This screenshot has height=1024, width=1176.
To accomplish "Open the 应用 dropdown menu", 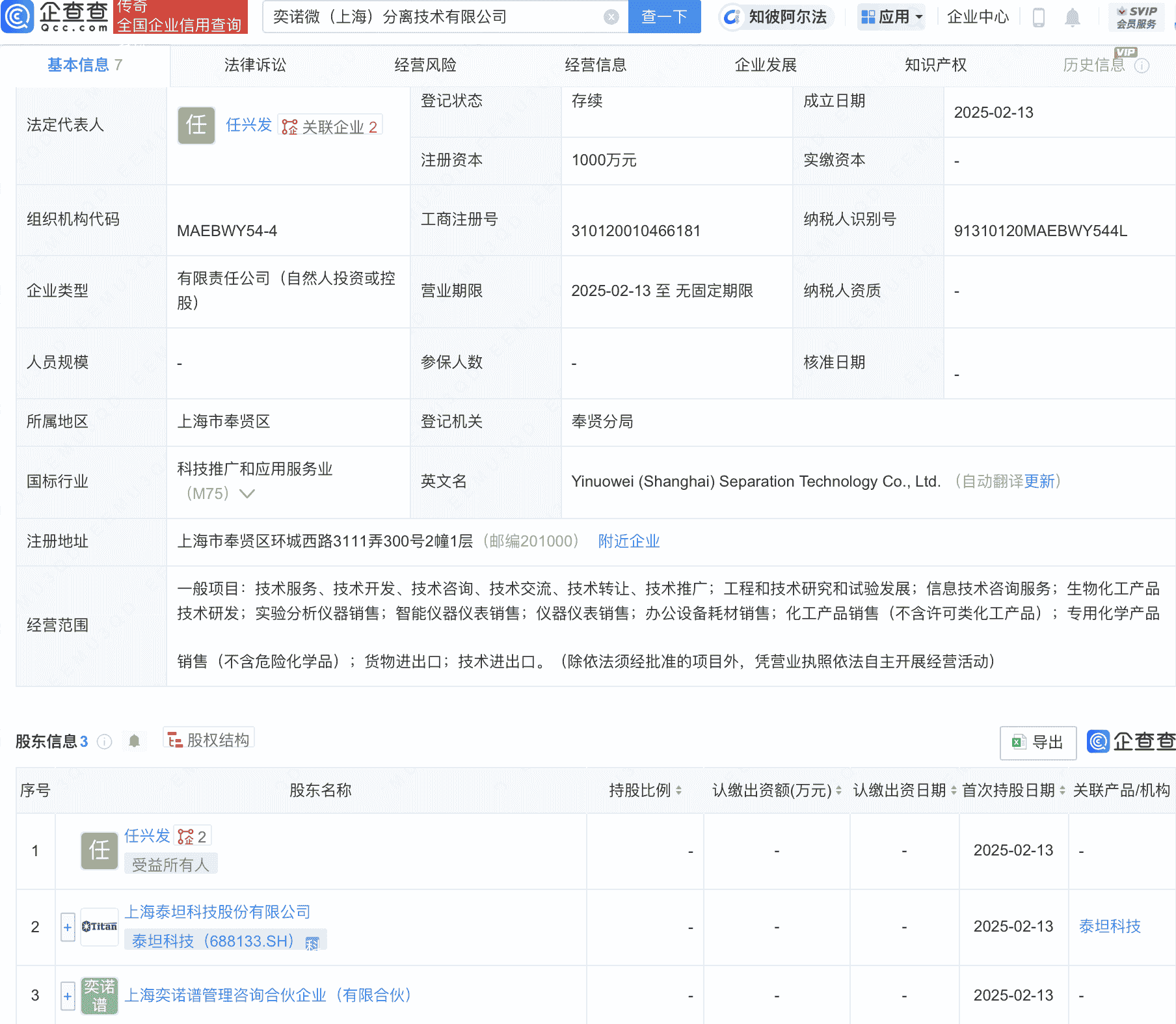I will (890, 18).
